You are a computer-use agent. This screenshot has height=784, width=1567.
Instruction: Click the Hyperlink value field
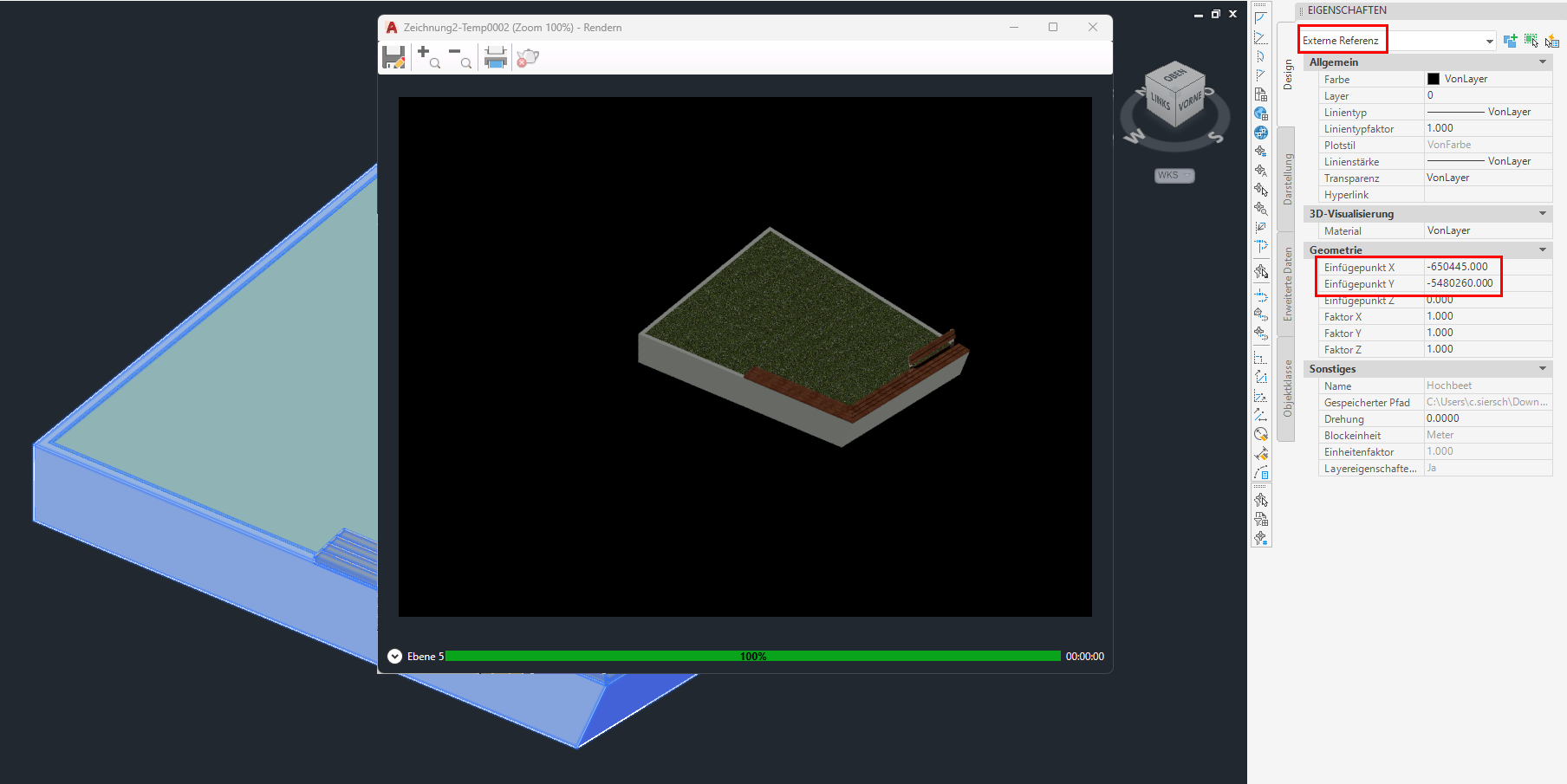(1488, 194)
